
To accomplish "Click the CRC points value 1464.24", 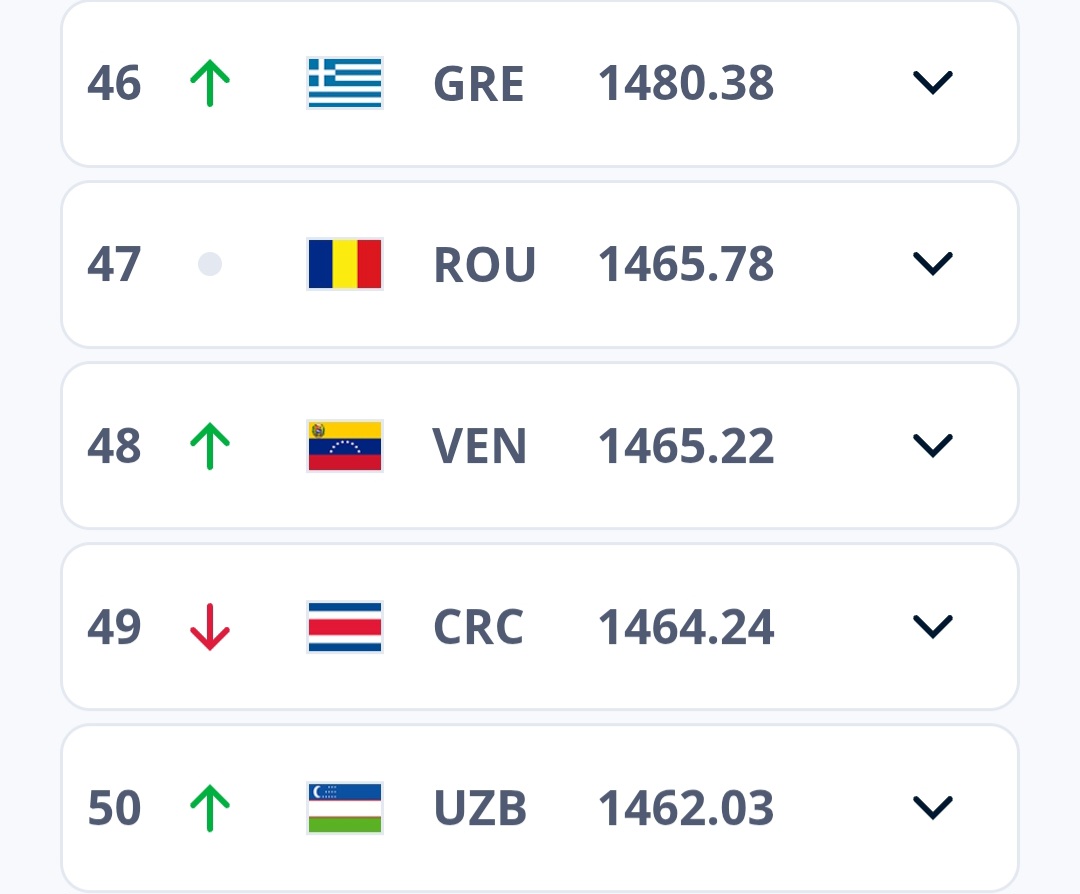I will pyautogui.click(x=686, y=627).
